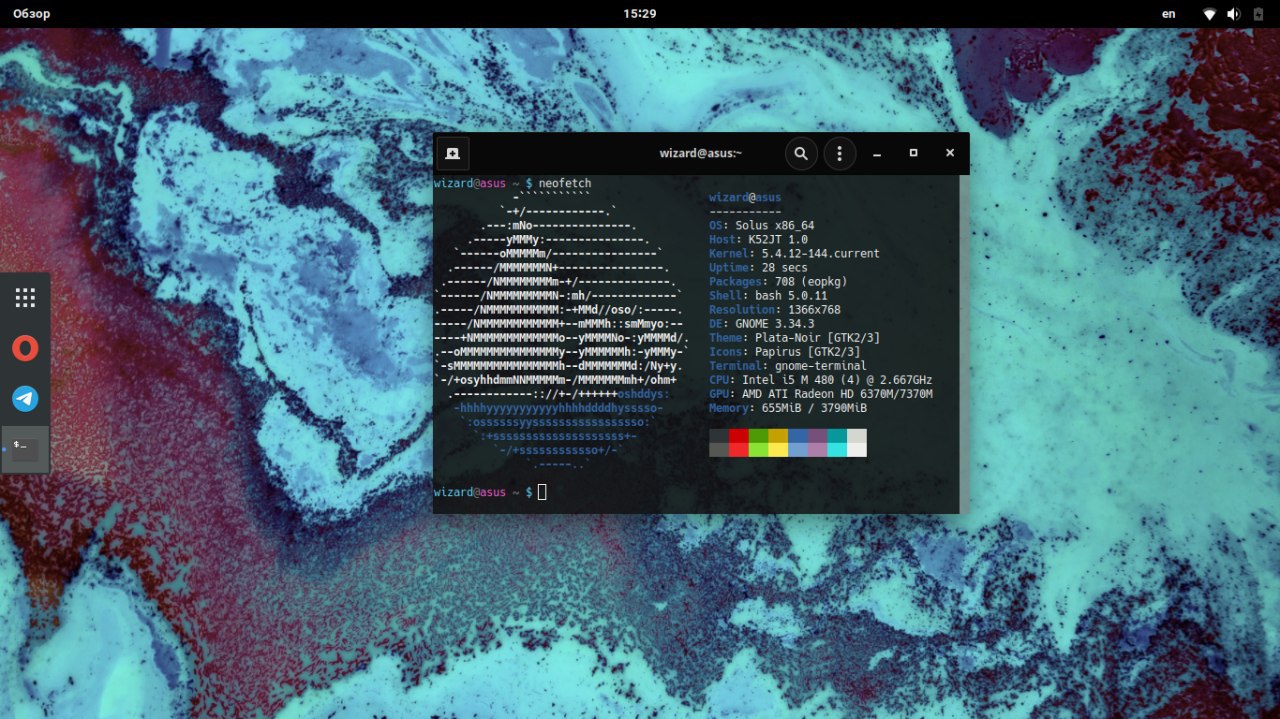Open the battery power indicator
The width and height of the screenshot is (1280, 719).
click(x=1257, y=14)
